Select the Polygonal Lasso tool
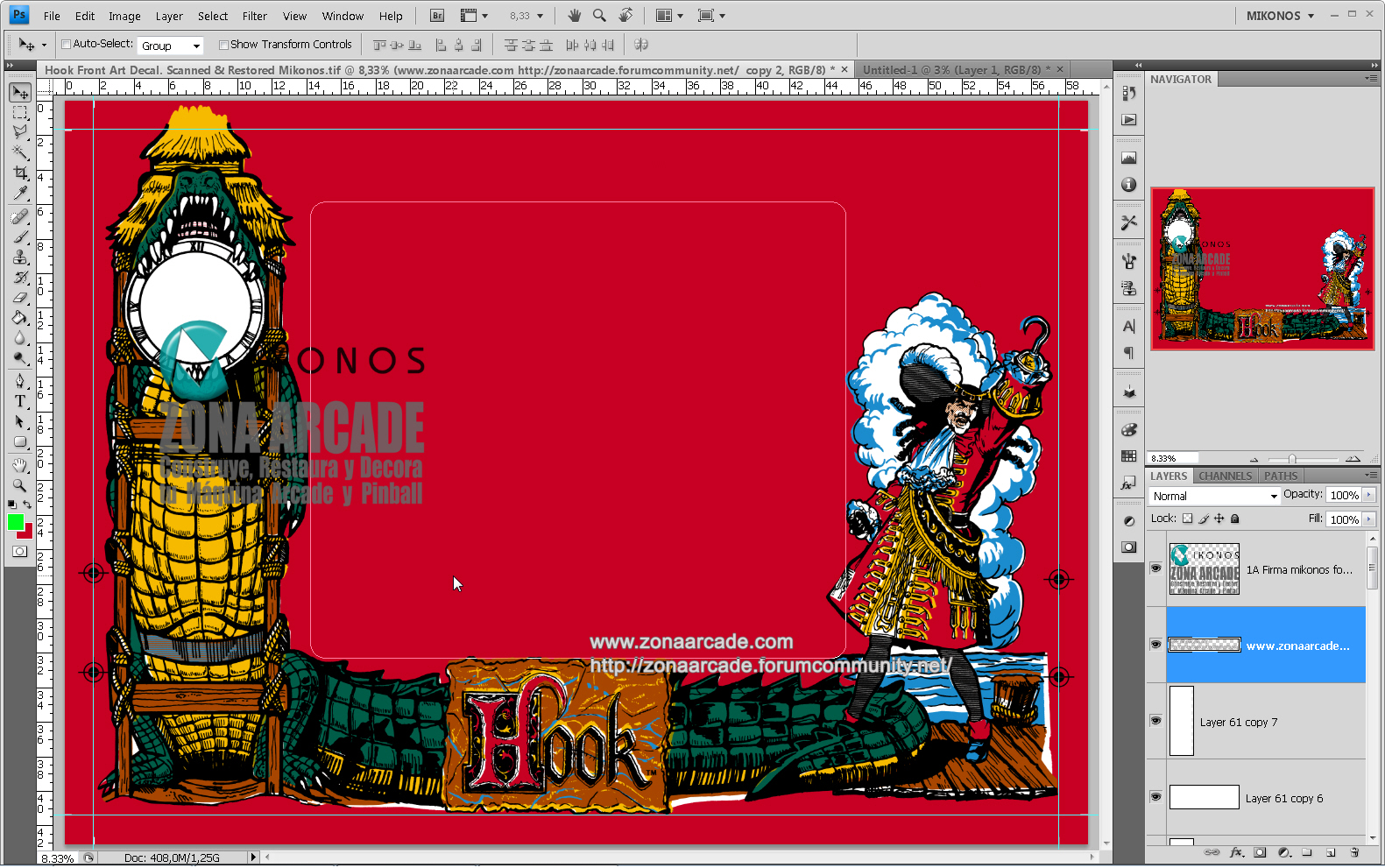1385x868 pixels. click(x=20, y=132)
